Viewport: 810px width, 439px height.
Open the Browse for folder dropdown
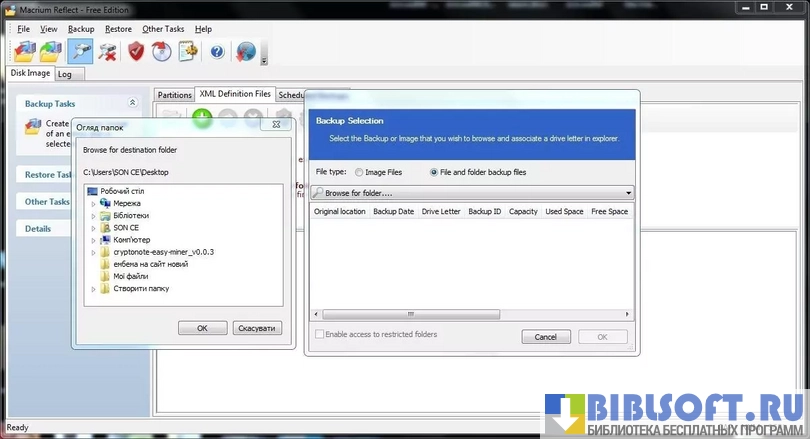(x=628, y=192)
